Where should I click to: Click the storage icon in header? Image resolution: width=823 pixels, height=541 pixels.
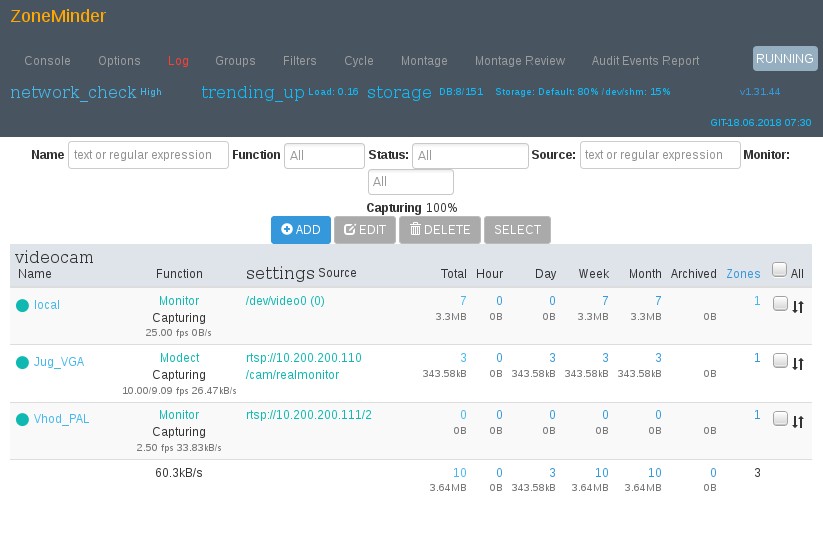pyautogui.click(x=399, y=92)
